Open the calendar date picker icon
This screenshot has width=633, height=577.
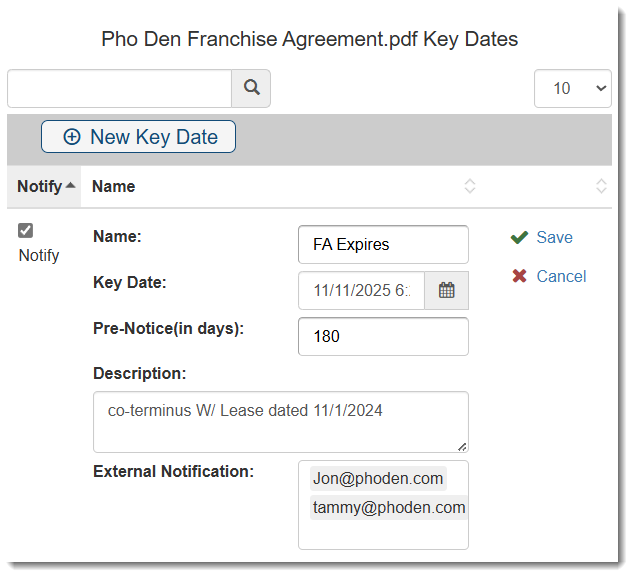pos(447,291)
